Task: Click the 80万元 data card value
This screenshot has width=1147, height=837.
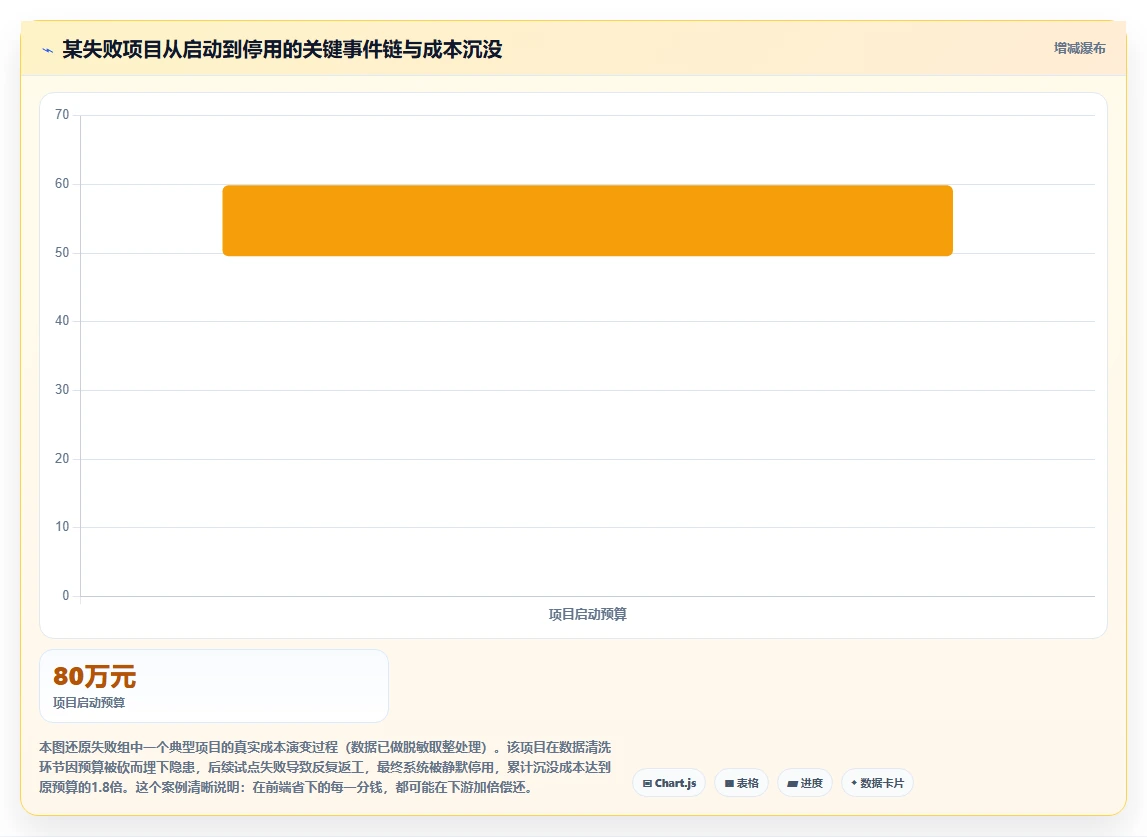Action: click(x=94, y=676)
